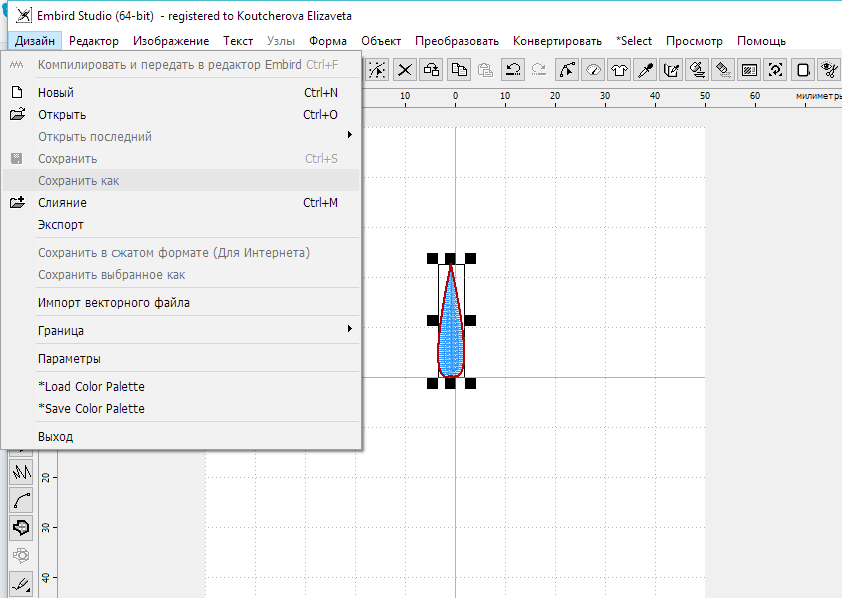The height and width of the screenshot is (598, 842).
Task: Choose '*Load Color Palette'
Action: pyautogui.click(x=181, y=386)
